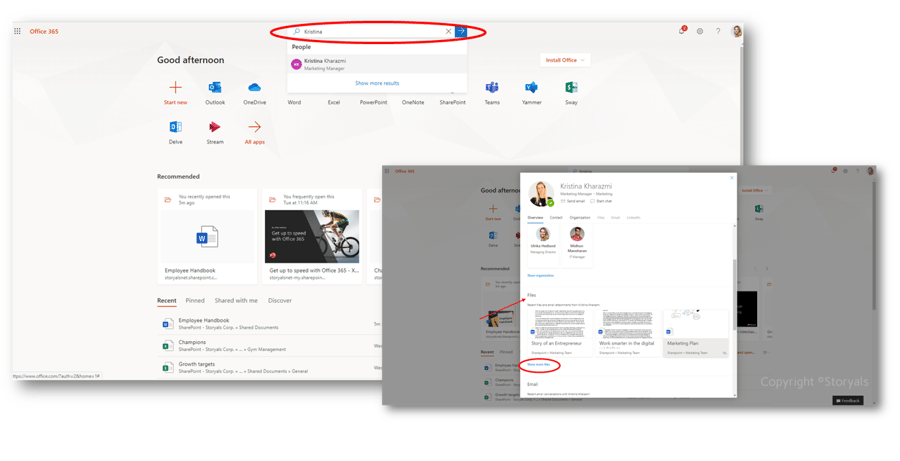
Task: Click the Start new plus icon
Action: click(x=176, y=87)
